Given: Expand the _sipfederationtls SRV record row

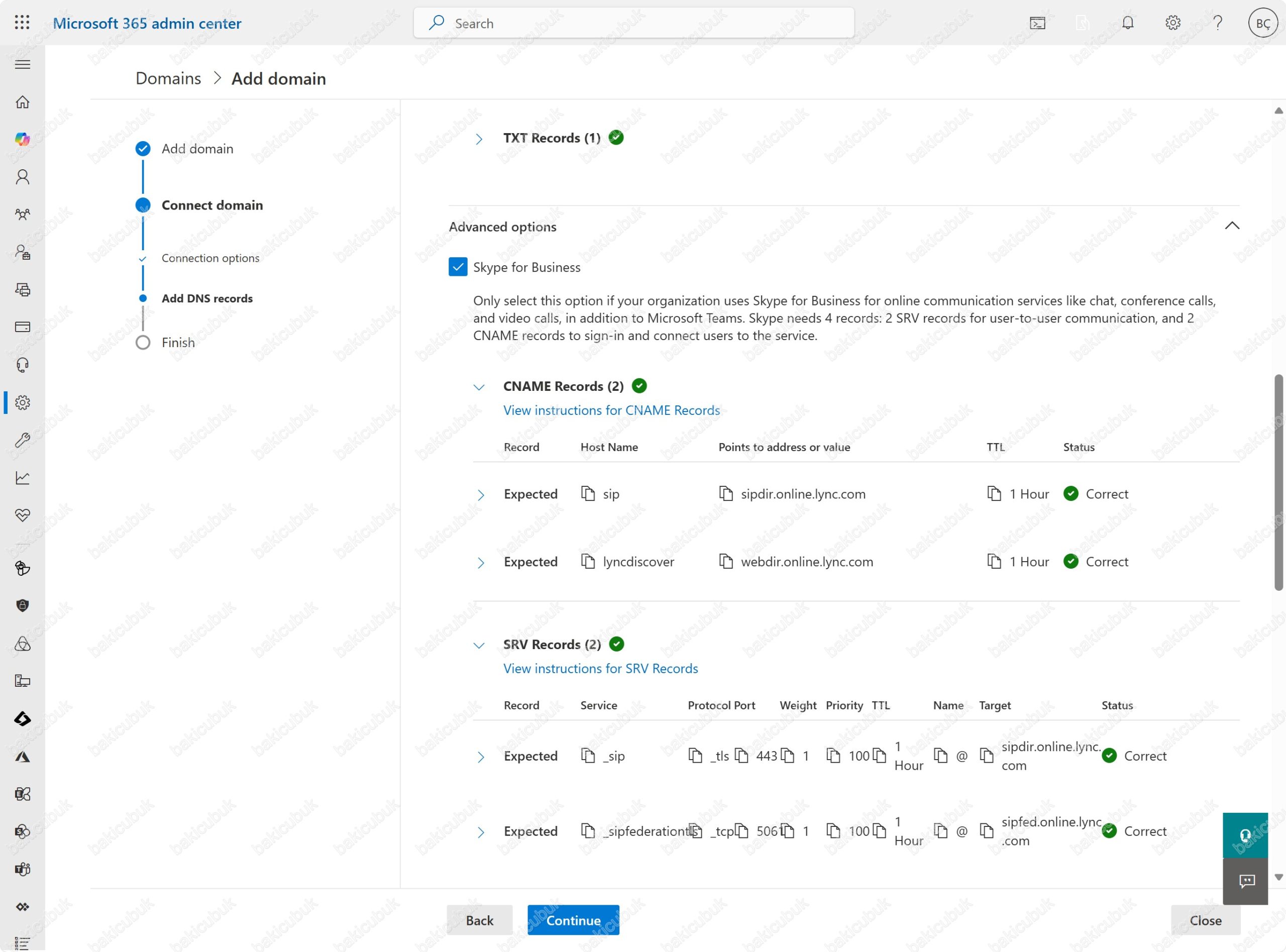Looking at the screenshot, I should tap(481, 832).
